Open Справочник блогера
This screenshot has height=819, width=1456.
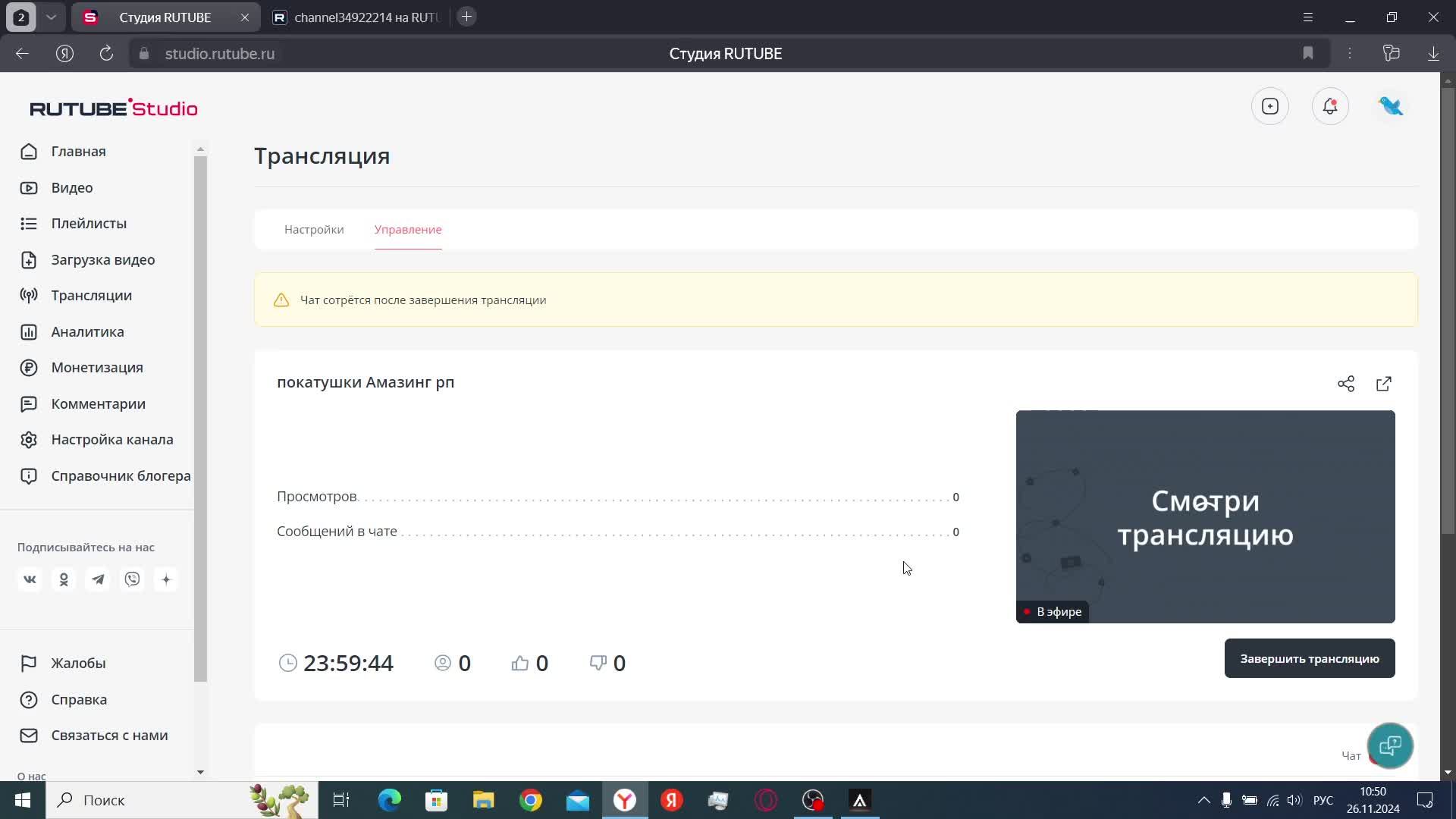[x=105, y=476]
